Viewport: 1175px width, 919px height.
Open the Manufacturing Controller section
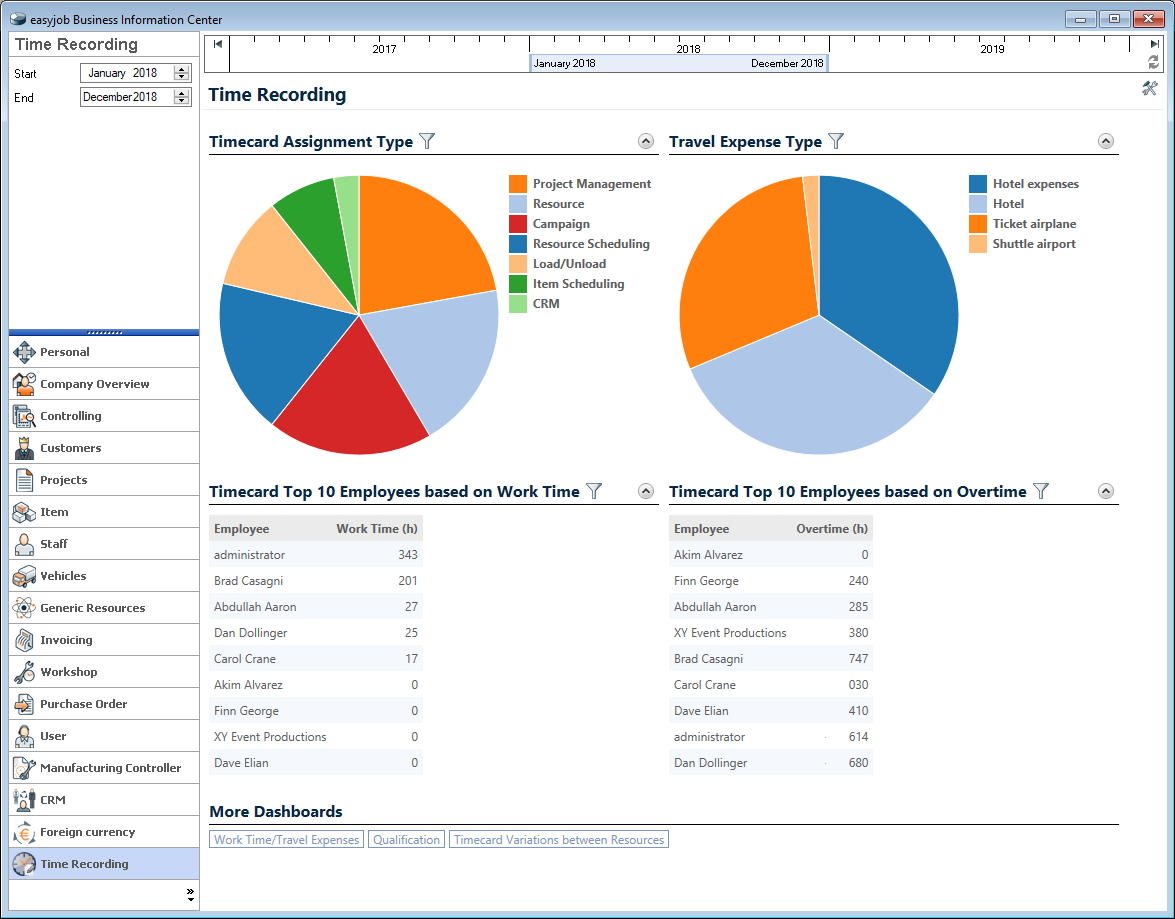tap(110, 768)
